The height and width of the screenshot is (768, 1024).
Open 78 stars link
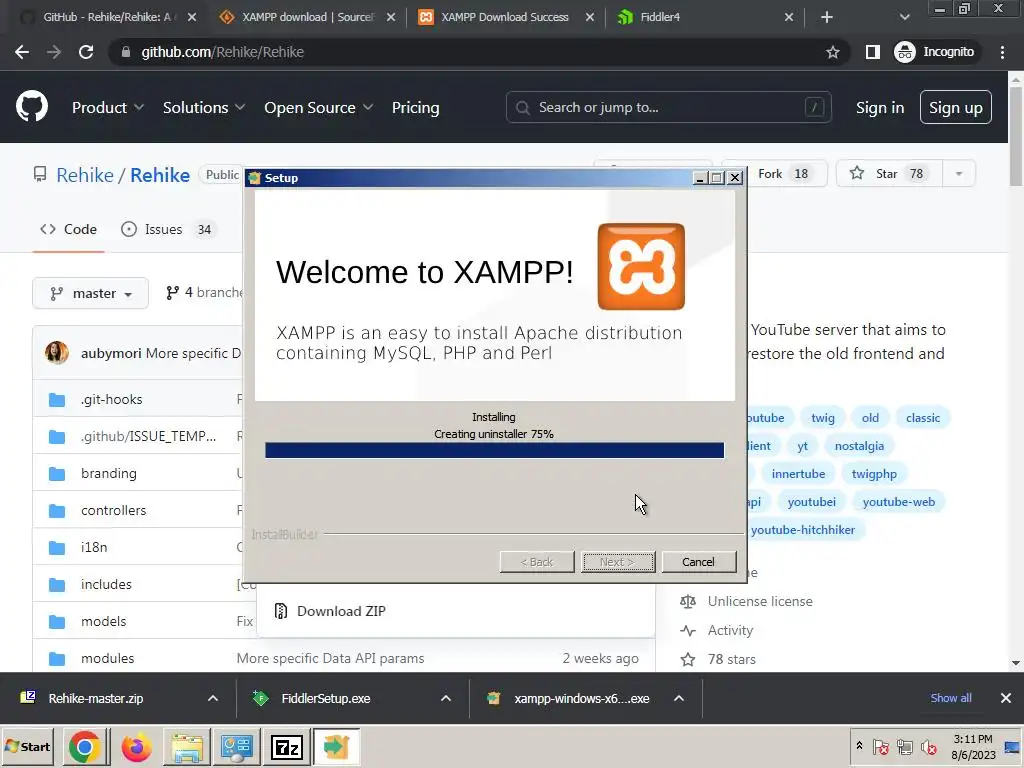pyautogui.click(x=731, y=659)
